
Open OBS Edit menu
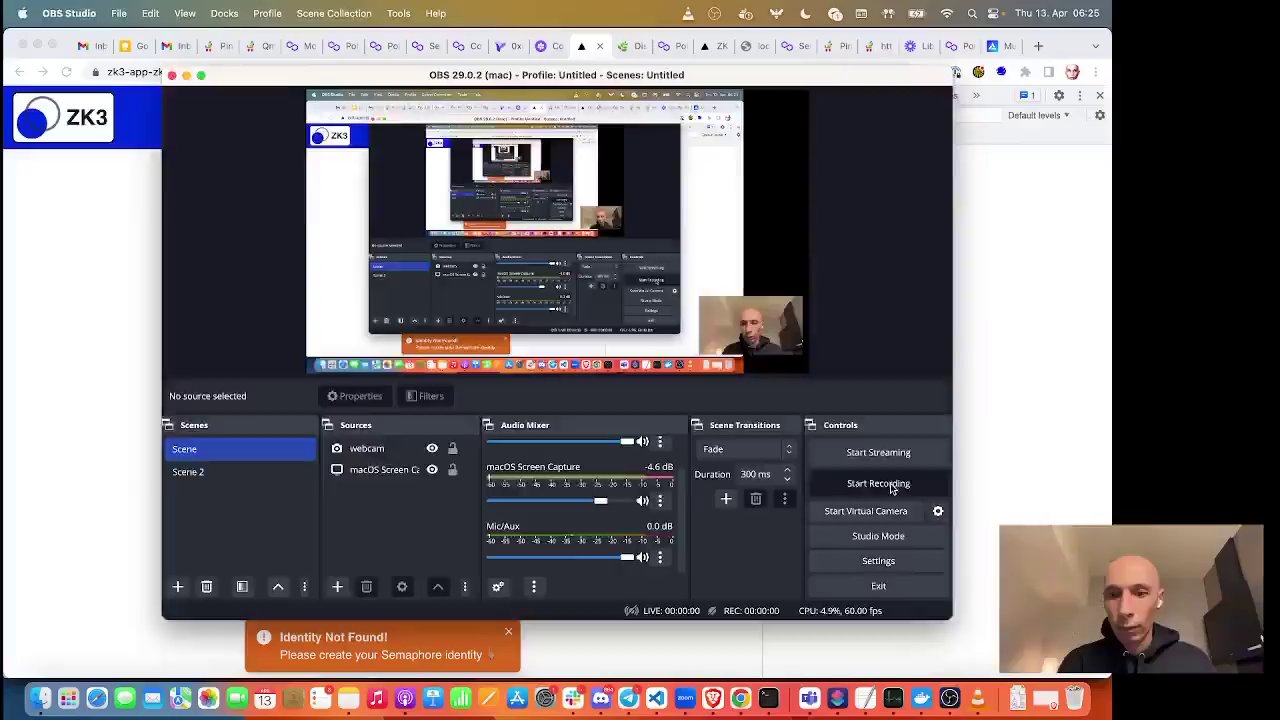150,13
